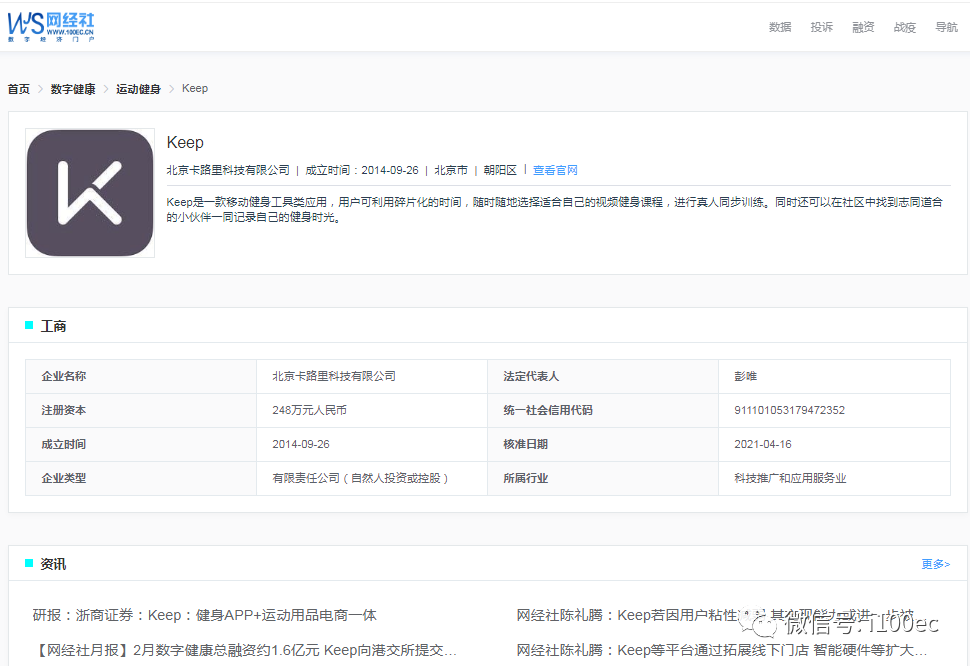Click the 网经社 logo in header
This screenshot has height=666, width=970.
50,26
